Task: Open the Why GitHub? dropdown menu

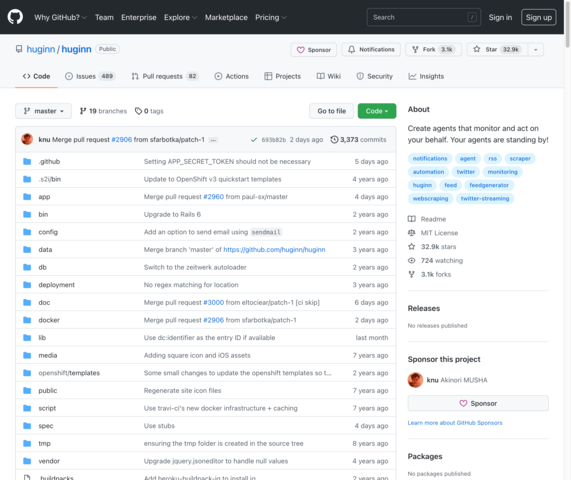Action: point(60,17)
